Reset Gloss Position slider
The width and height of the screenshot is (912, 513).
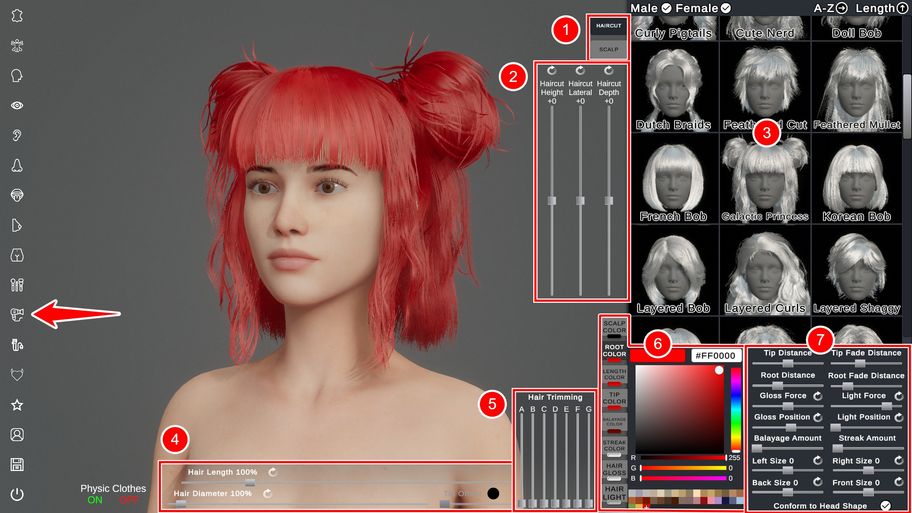pyautogui.click(x=817, y=417)
